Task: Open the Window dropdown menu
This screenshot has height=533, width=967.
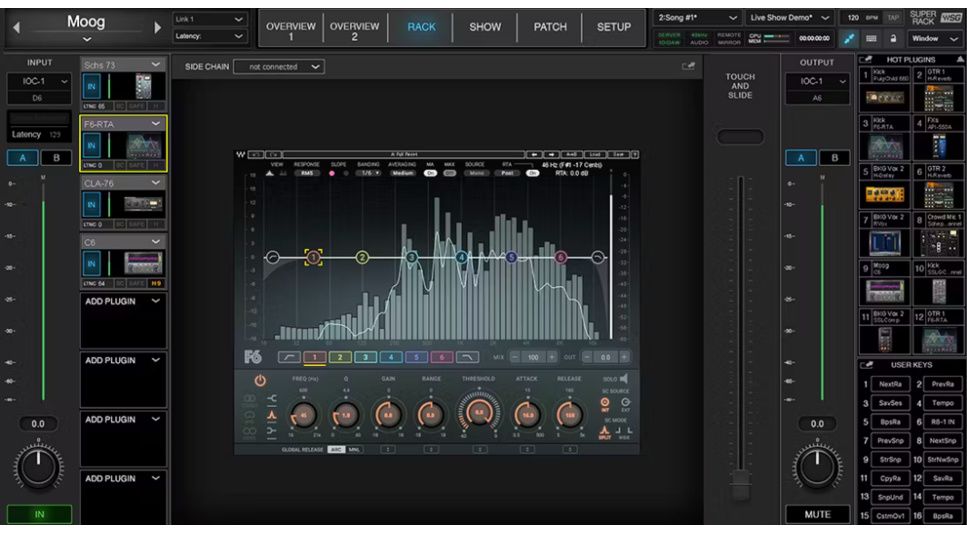Action: pyautogui.click(x=934, y=38)
